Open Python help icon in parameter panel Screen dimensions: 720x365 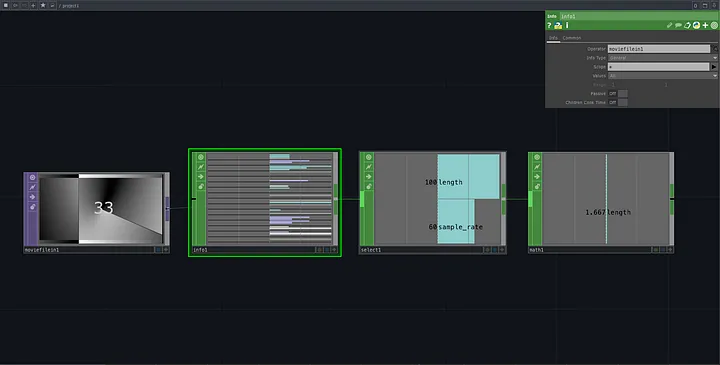point(558,25)
